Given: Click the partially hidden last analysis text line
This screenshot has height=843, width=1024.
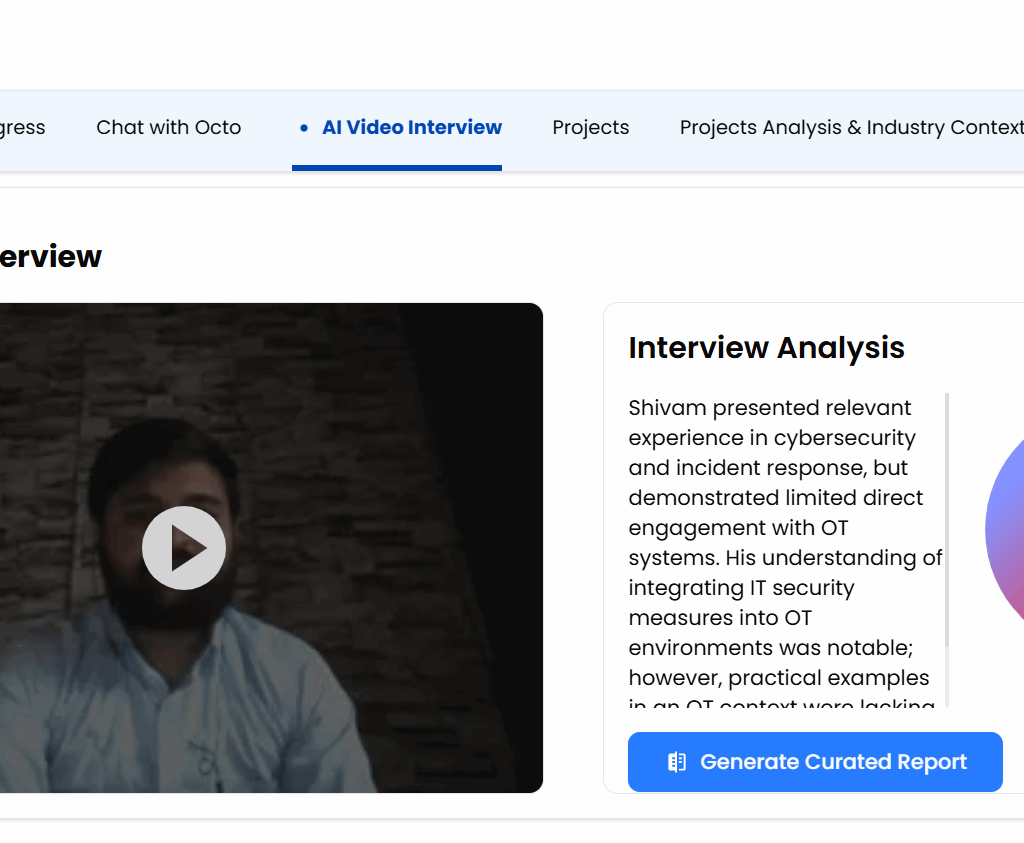Looking at the screenshot, I should [x=781, y=703].
